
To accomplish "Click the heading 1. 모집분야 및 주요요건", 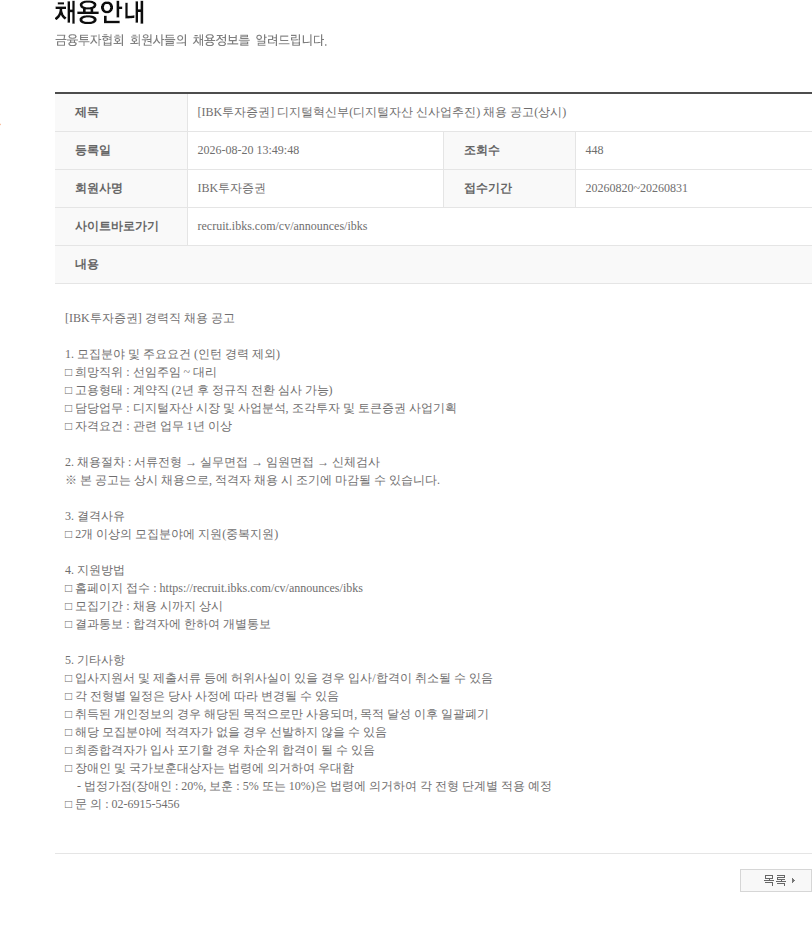I will tap(172, 355).
